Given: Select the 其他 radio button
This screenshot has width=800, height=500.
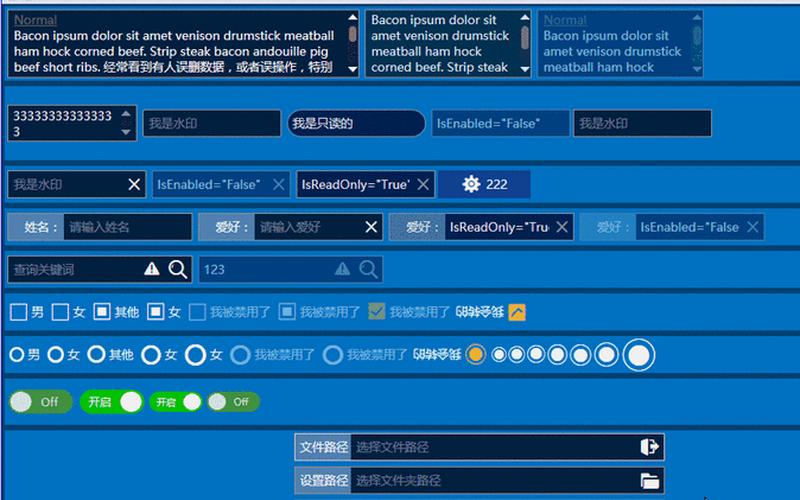Looking at the screenshot, I should 96,354.
